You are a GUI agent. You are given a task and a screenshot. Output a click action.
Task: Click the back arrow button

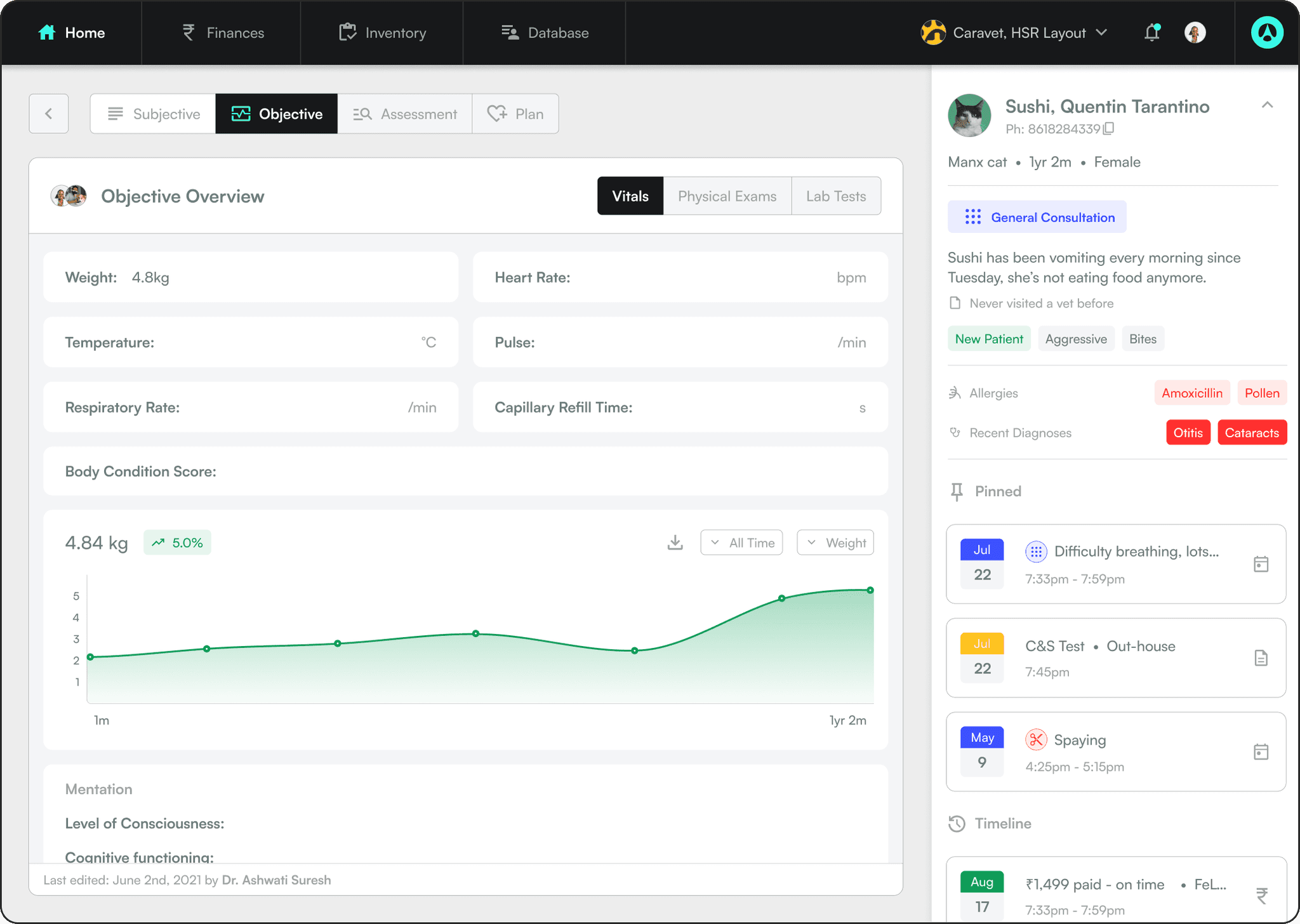(x=49, y=114)
